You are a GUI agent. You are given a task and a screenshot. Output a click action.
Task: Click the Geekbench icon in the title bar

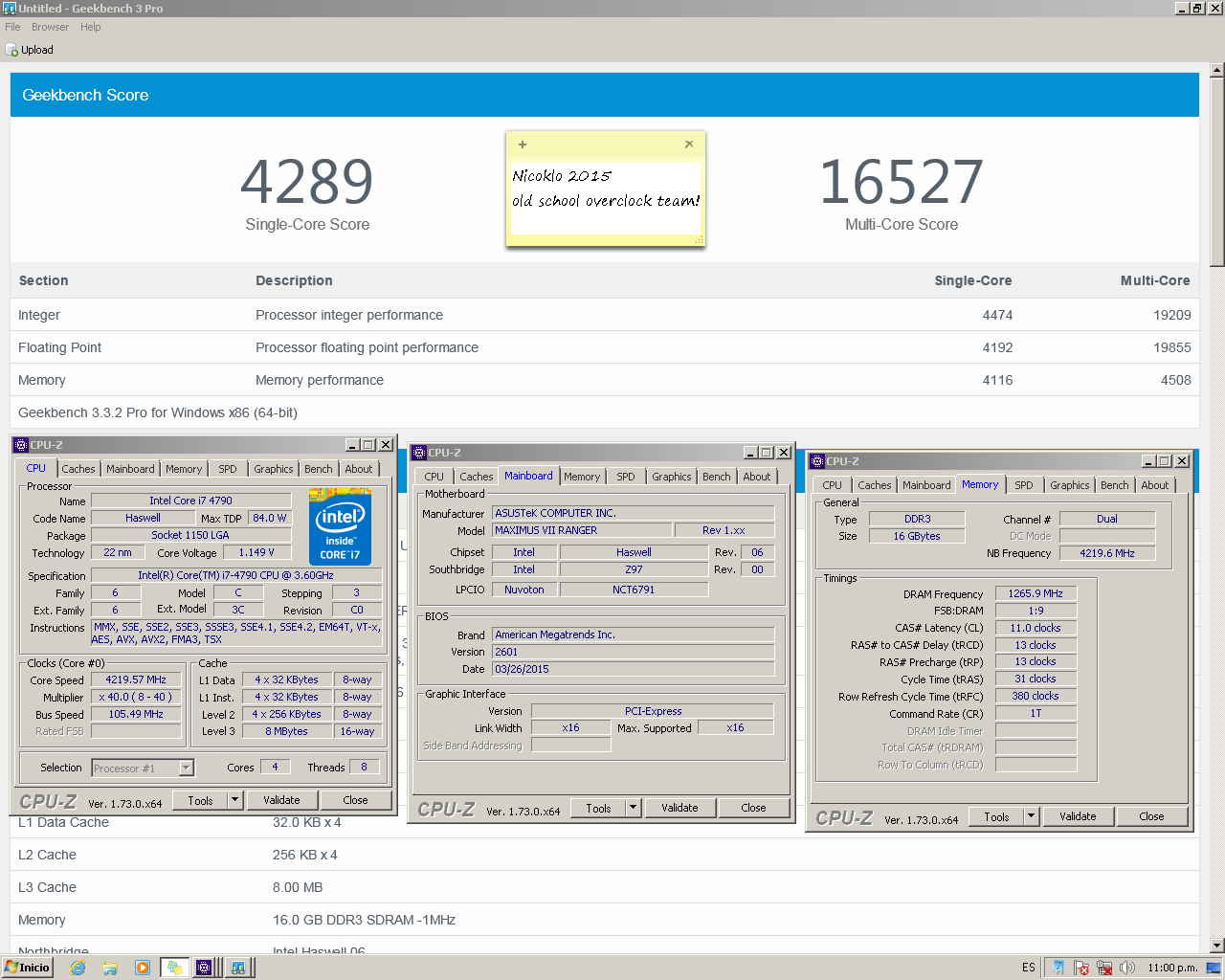coord(9,9)
